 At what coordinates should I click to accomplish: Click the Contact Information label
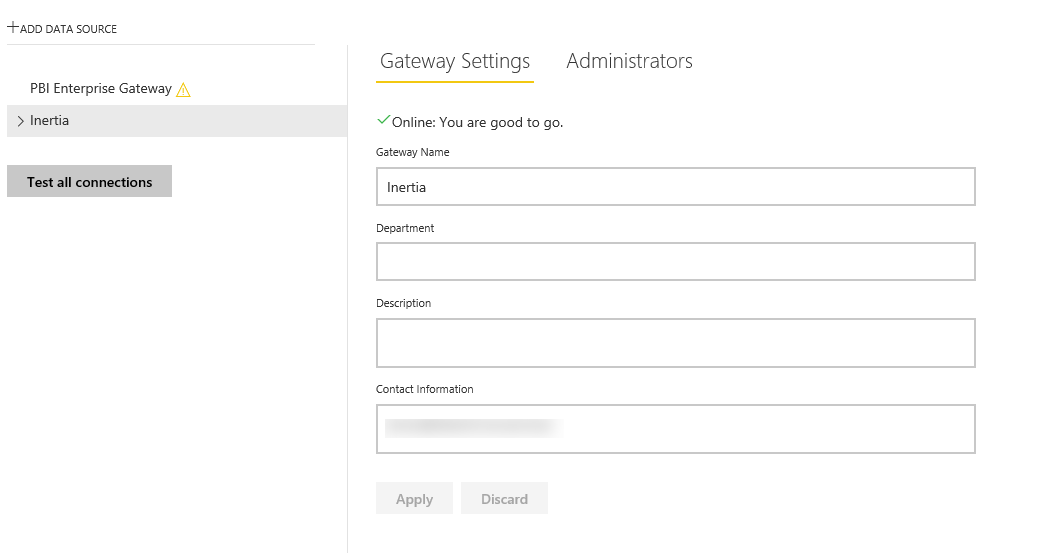pos(425,389)
